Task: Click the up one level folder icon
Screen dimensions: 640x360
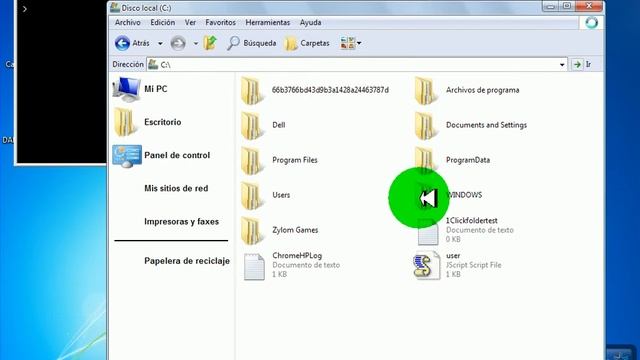Action: [210, 42]
